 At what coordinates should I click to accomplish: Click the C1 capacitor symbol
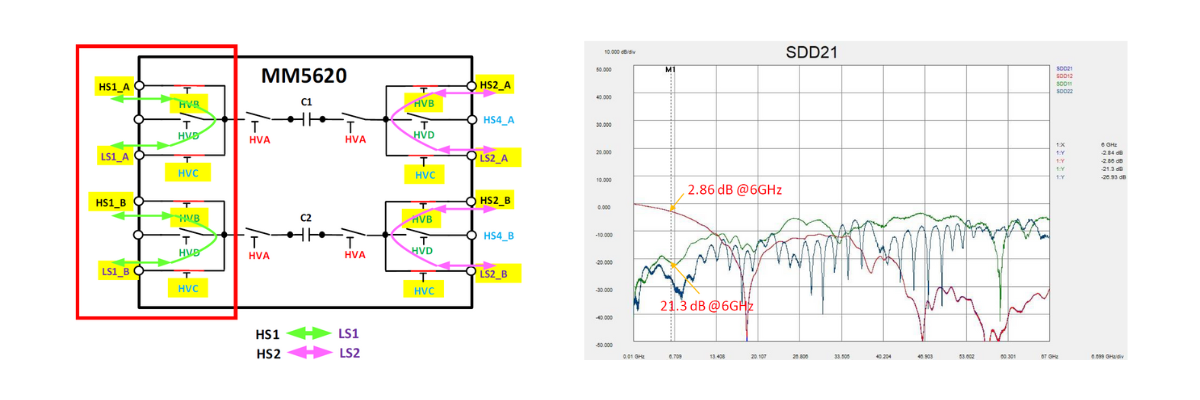tap(309, 119)
